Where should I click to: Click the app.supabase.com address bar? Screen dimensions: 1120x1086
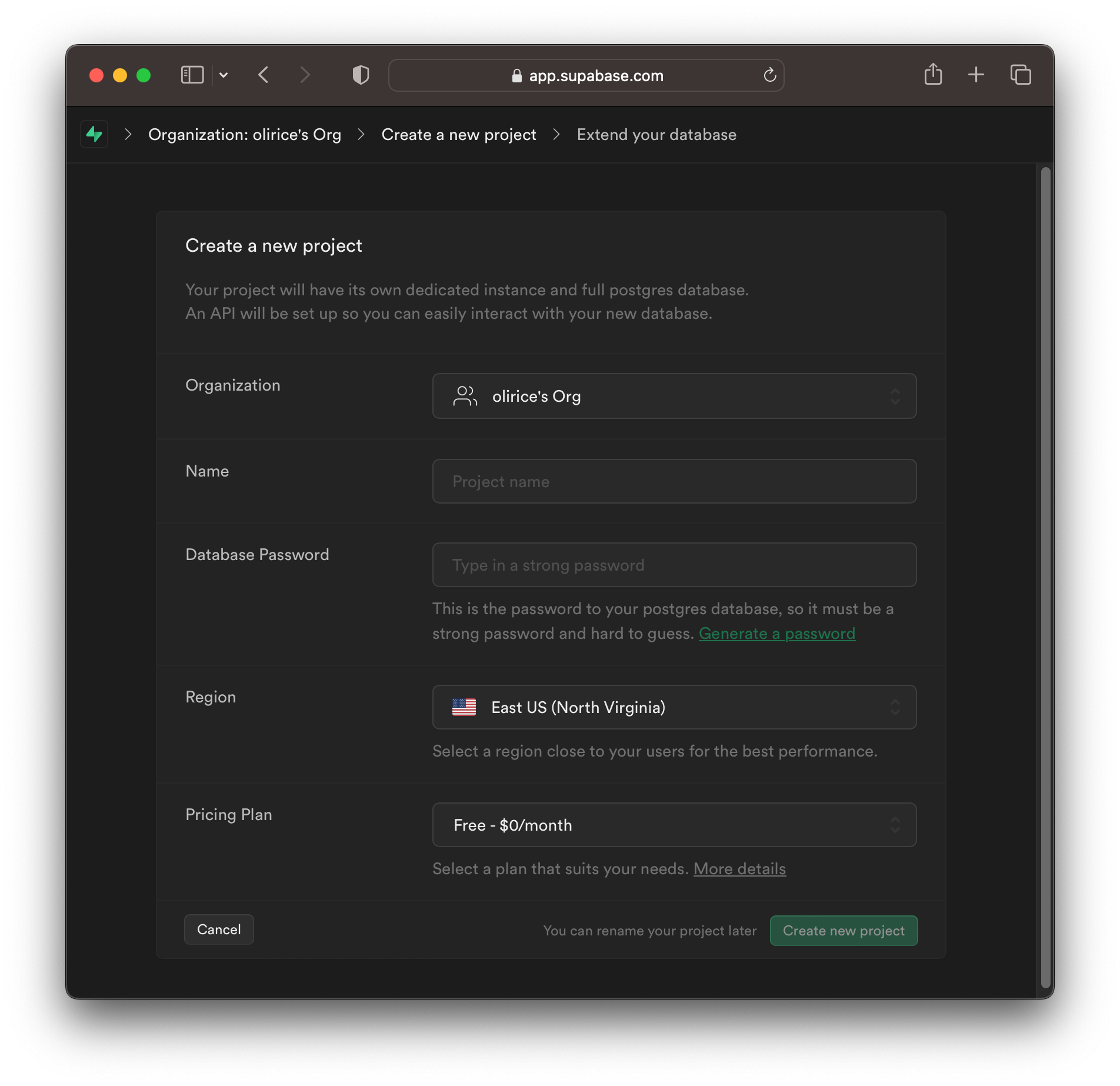point(586,75)
